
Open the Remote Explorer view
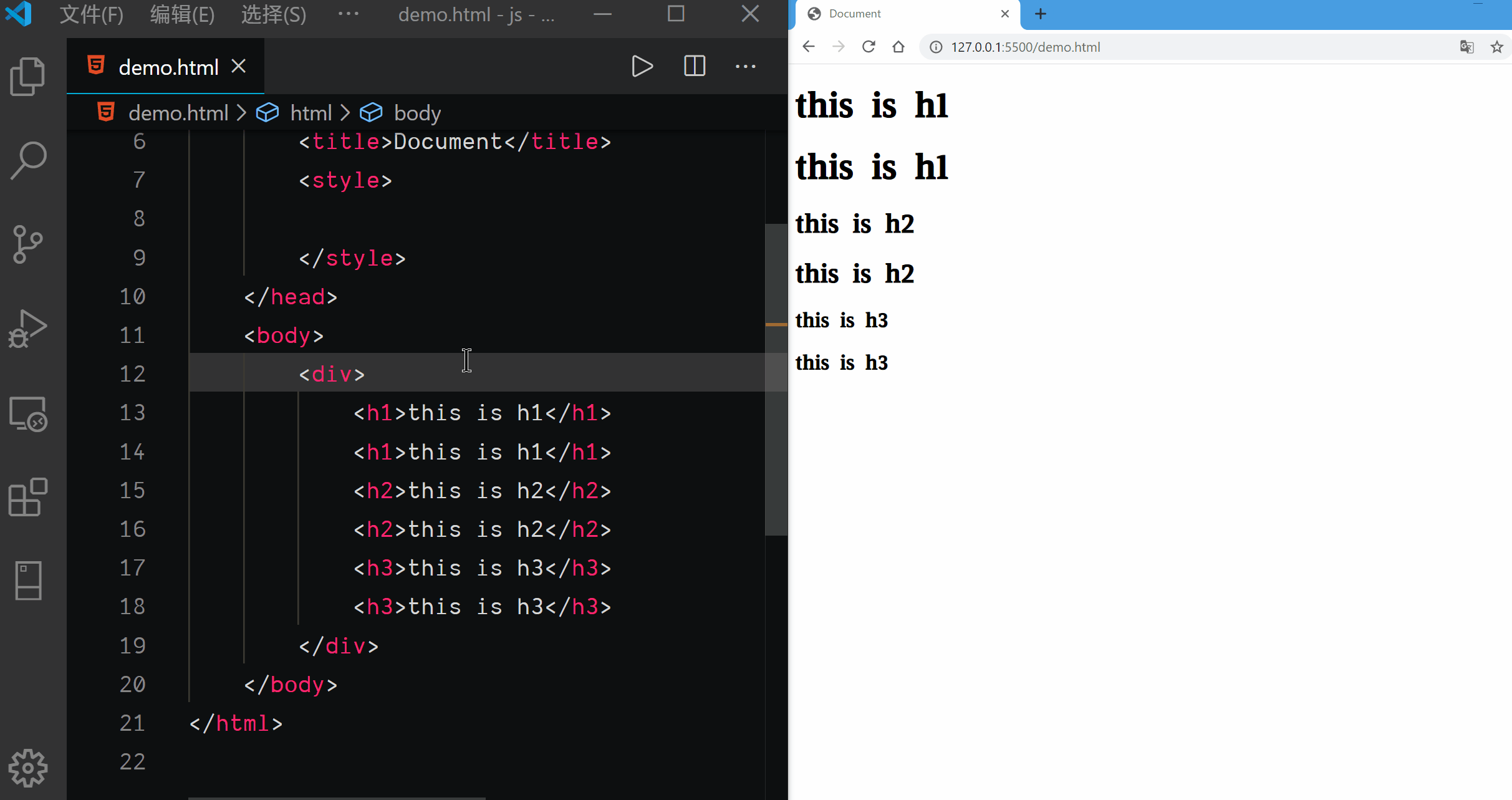[x=28, y=413]
